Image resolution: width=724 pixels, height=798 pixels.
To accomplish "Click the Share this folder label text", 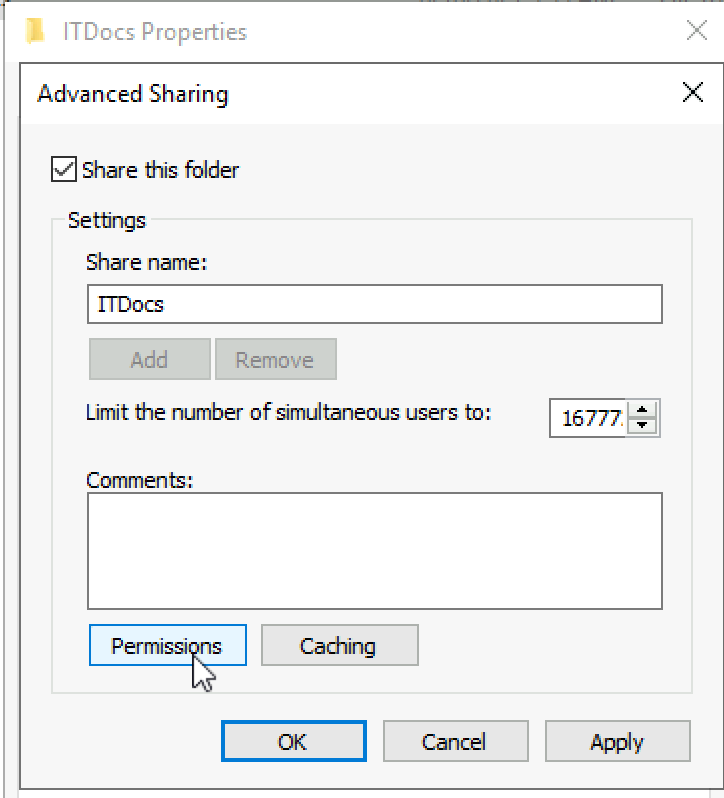I will [160, 170].
